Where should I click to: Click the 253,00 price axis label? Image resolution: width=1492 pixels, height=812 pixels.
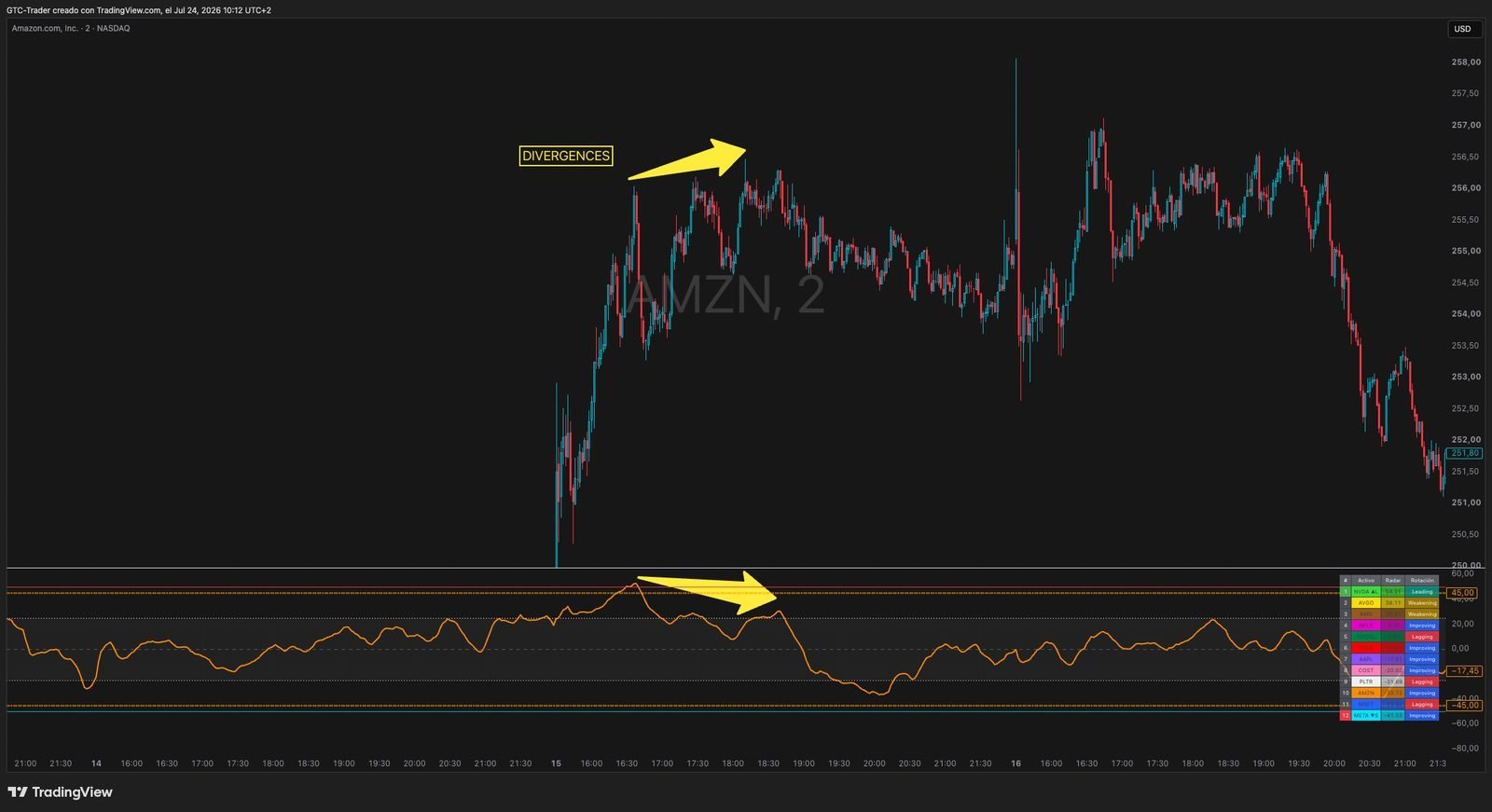pos(1466,377)
